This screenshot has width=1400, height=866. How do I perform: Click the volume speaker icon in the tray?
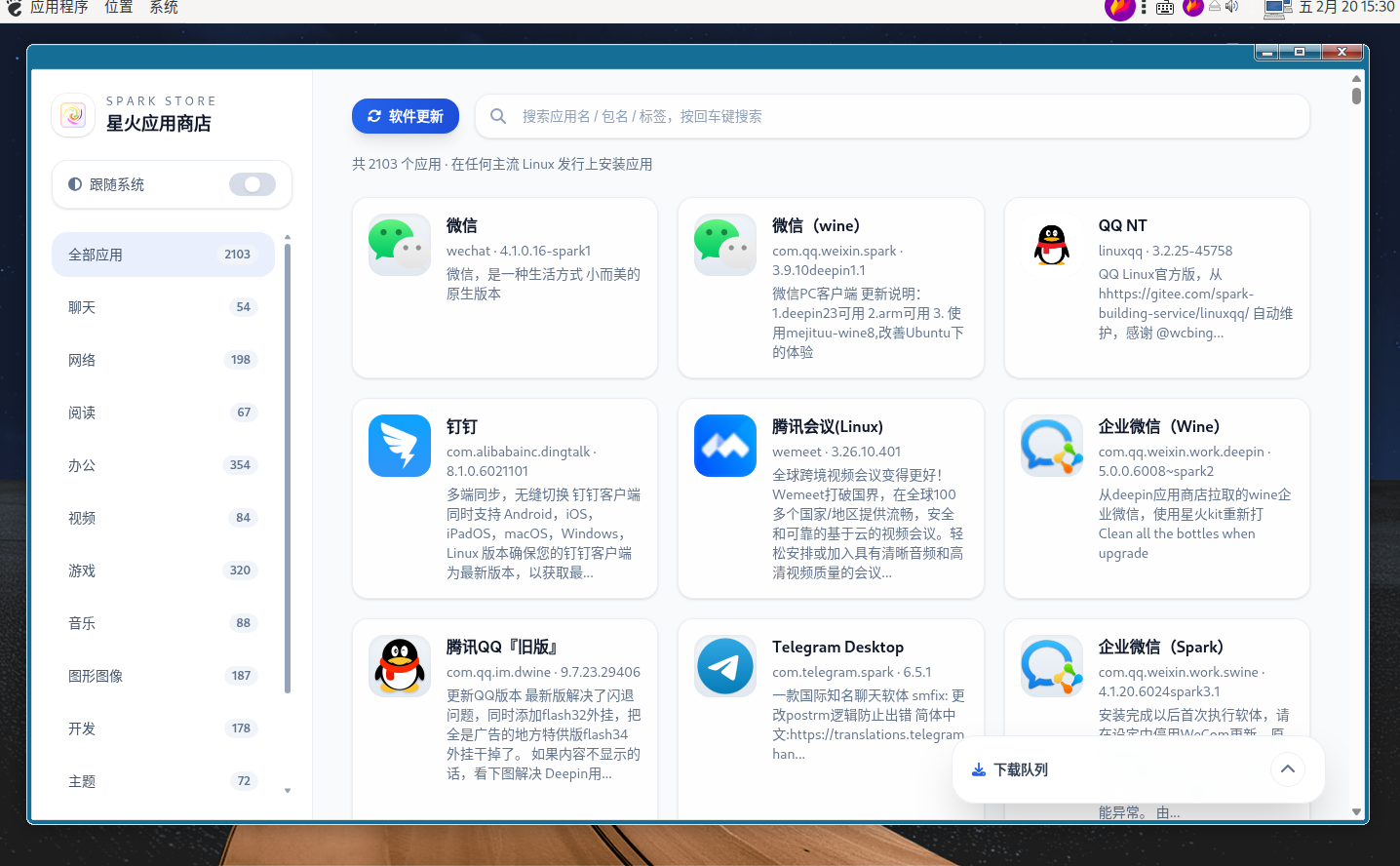tap(1232, 7)
